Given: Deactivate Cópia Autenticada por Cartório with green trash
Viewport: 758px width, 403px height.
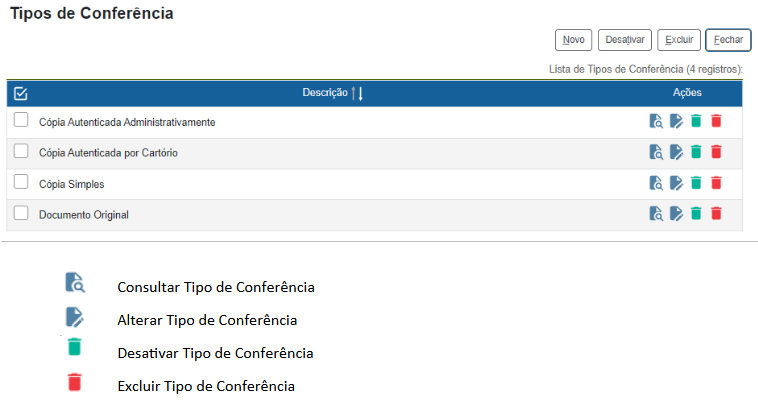Looking at the screenshot, I should pyautogui.click(x=696, y=152).
